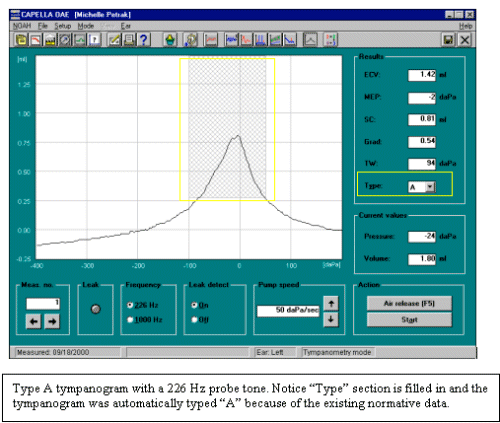Click the pump speed 50 daPa/sec field
Viewport: 500px width, 423px height.
288,311
